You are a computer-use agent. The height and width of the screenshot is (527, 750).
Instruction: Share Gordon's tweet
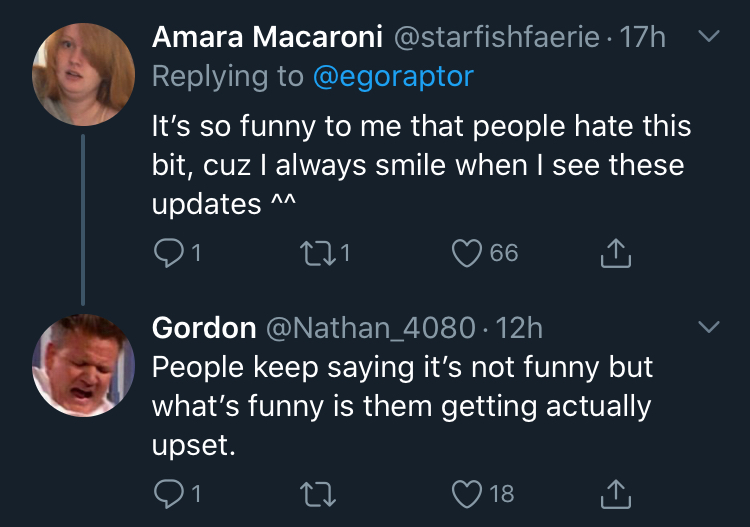click(616, 494)
